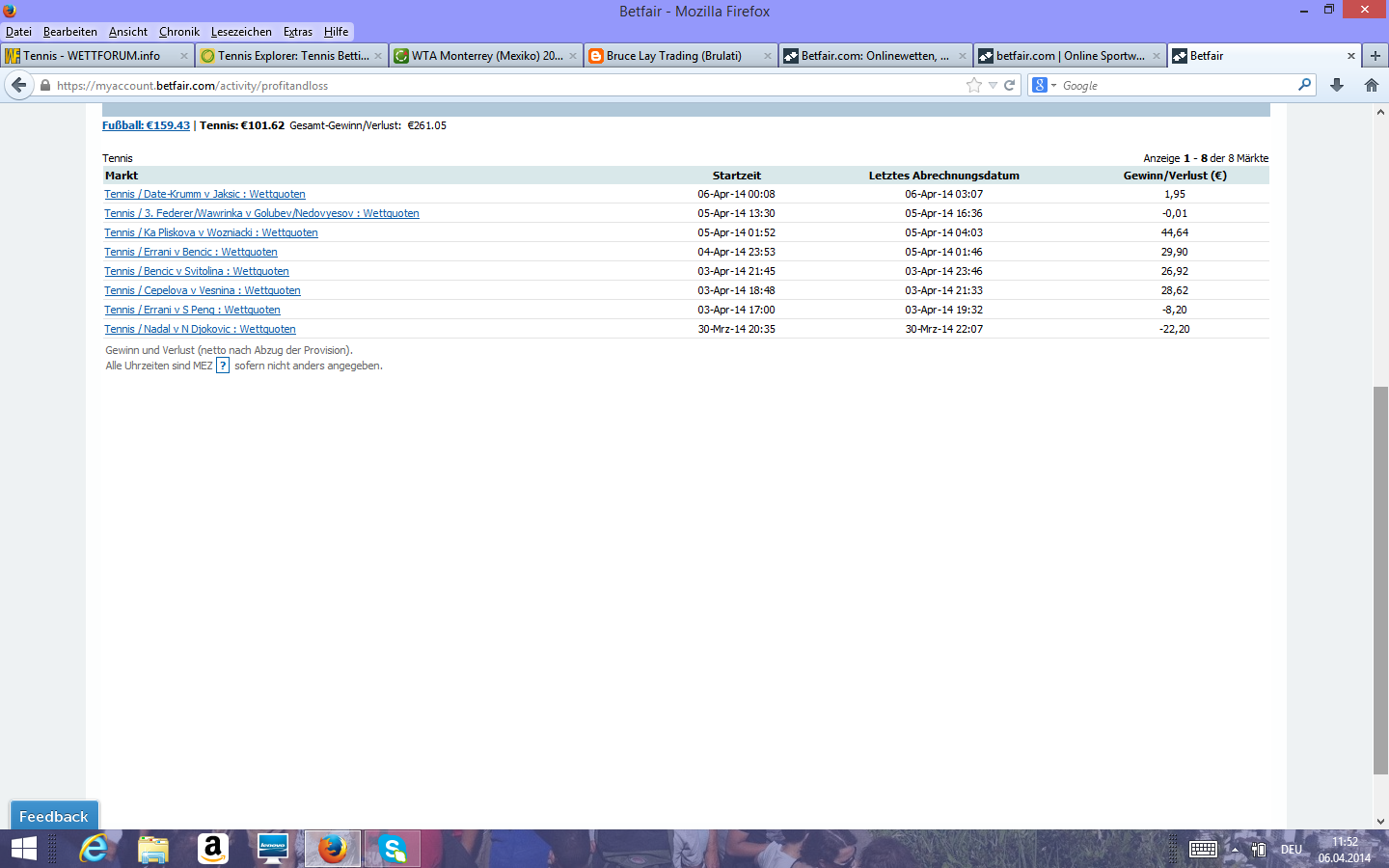The height and width of the screenshot is (868, 1389).
Task: Click the Letztes Abrechnungsdatum column header
Action: tap(944, 176)
